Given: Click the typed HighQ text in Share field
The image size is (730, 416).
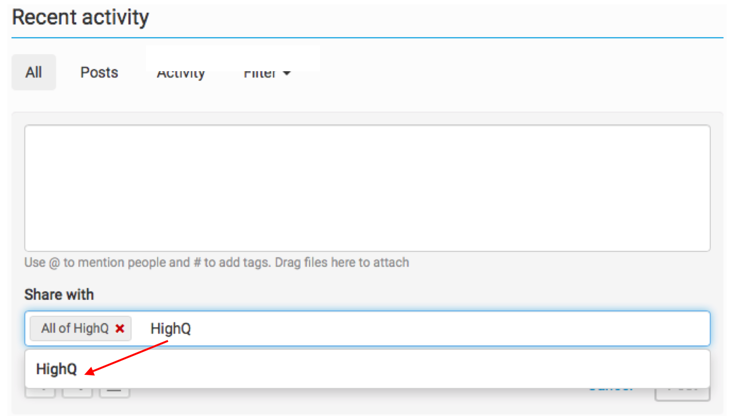Looking at the screenshot, I should [170, 328].
